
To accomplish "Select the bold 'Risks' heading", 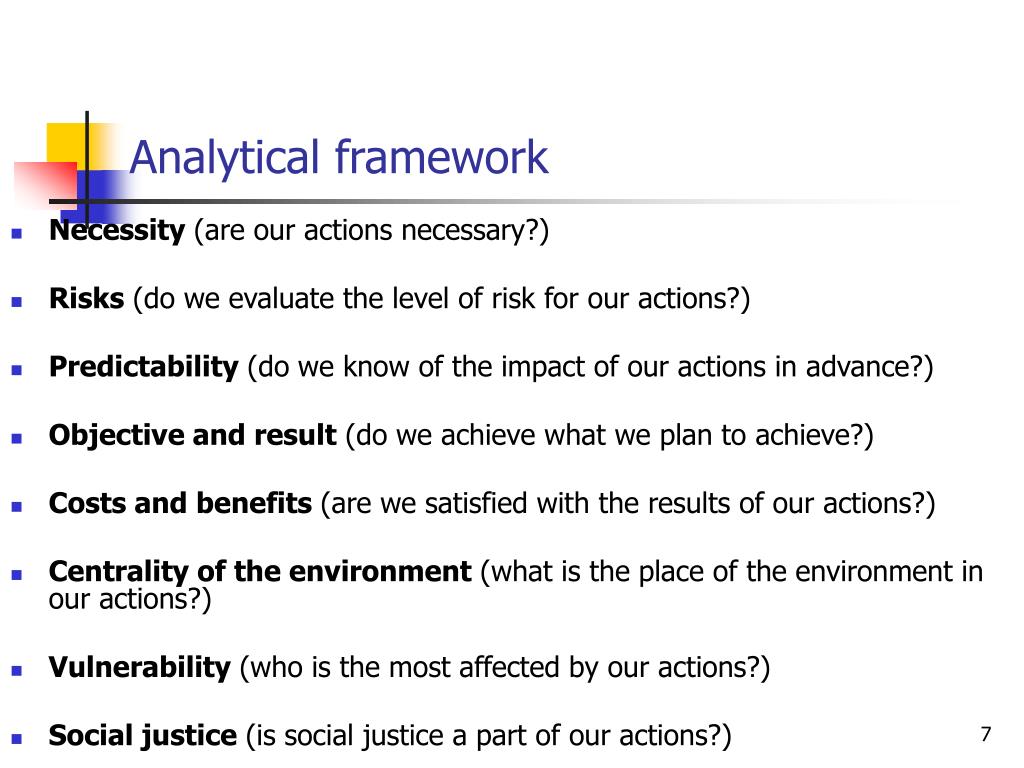I will coord(86,298).
